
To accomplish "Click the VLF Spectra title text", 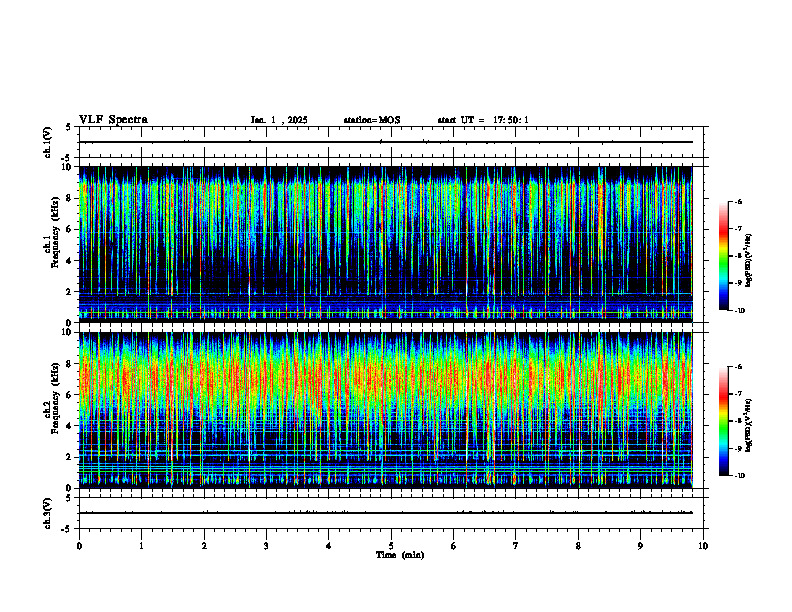I will pos(113,120).
